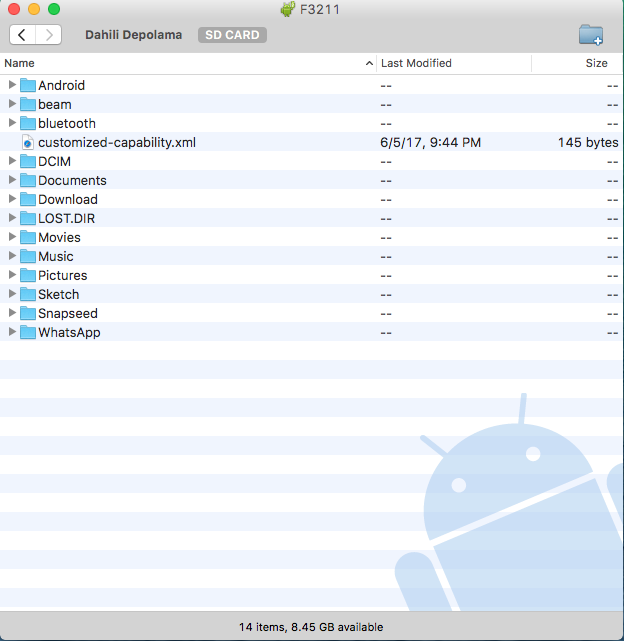Expand the LOST.DIR folder

[x=12, y=218]
